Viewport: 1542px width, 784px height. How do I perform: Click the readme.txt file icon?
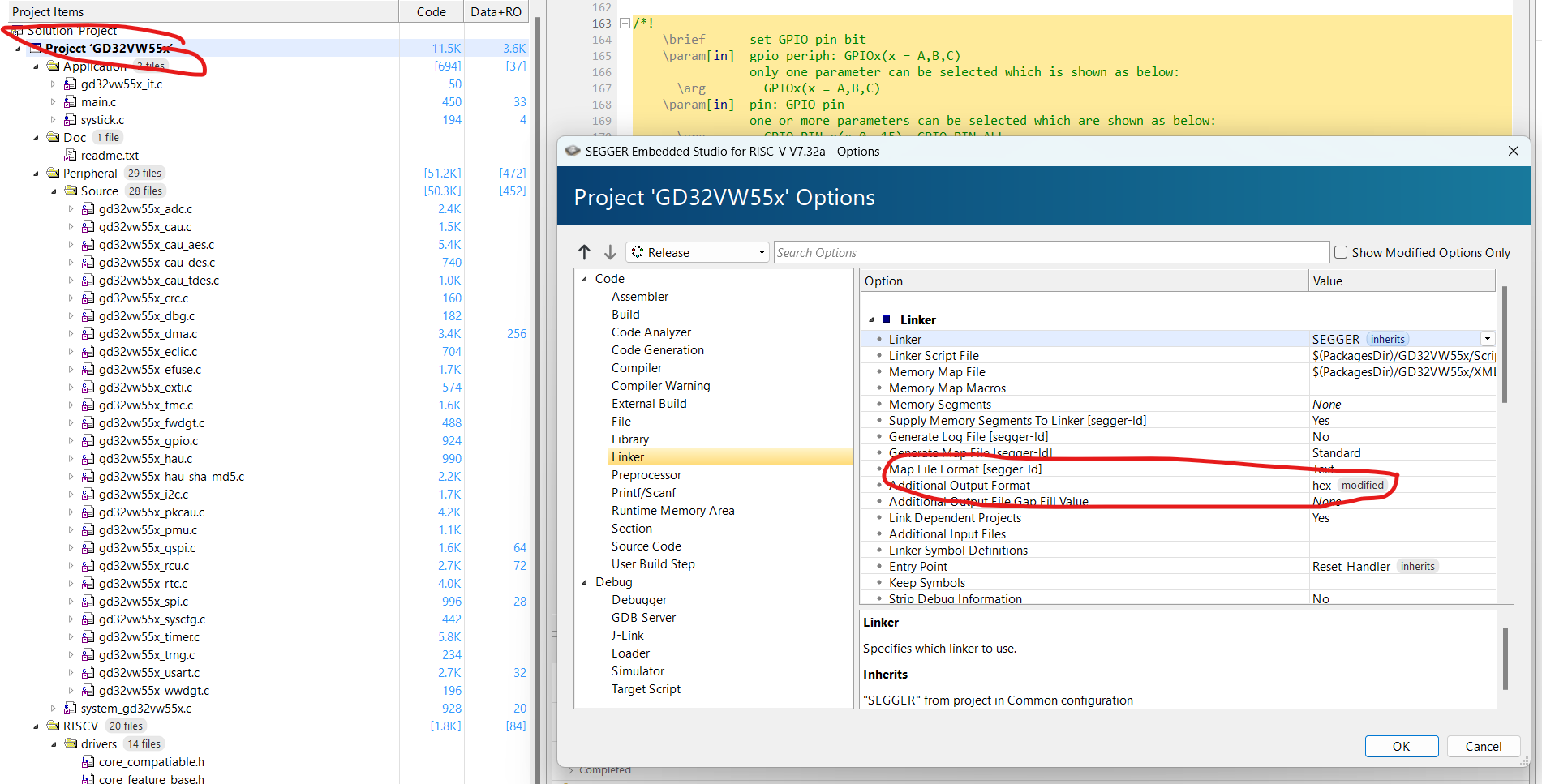(x=71, y=156)
